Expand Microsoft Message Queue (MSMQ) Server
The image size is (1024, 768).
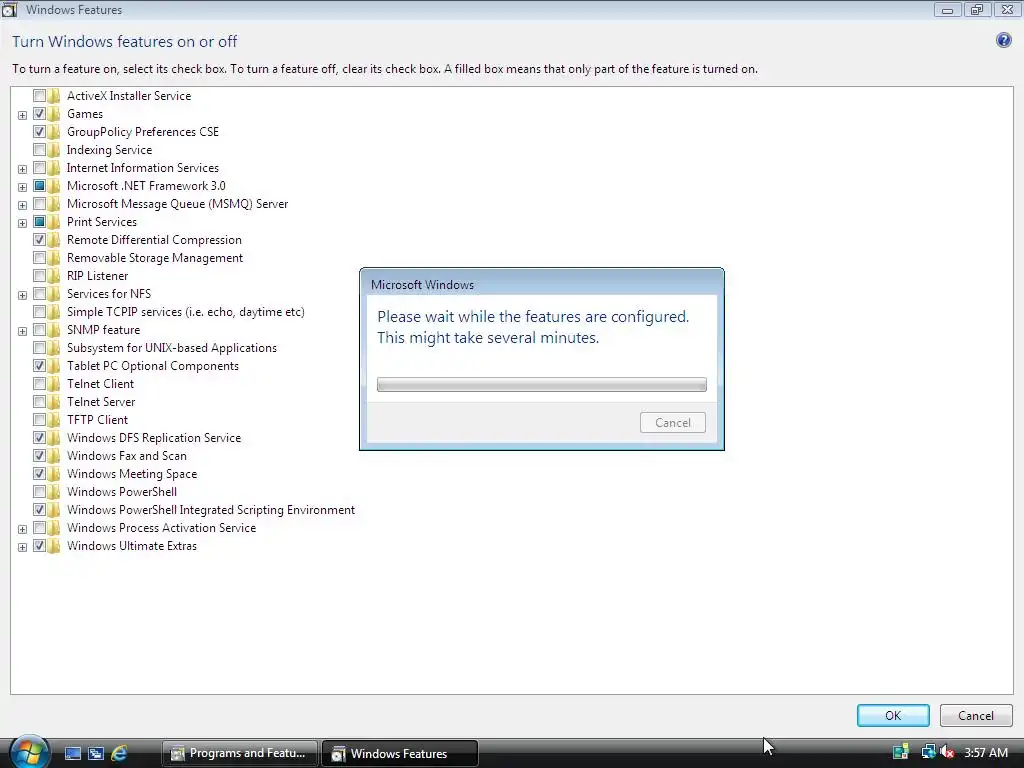(22, 205)
